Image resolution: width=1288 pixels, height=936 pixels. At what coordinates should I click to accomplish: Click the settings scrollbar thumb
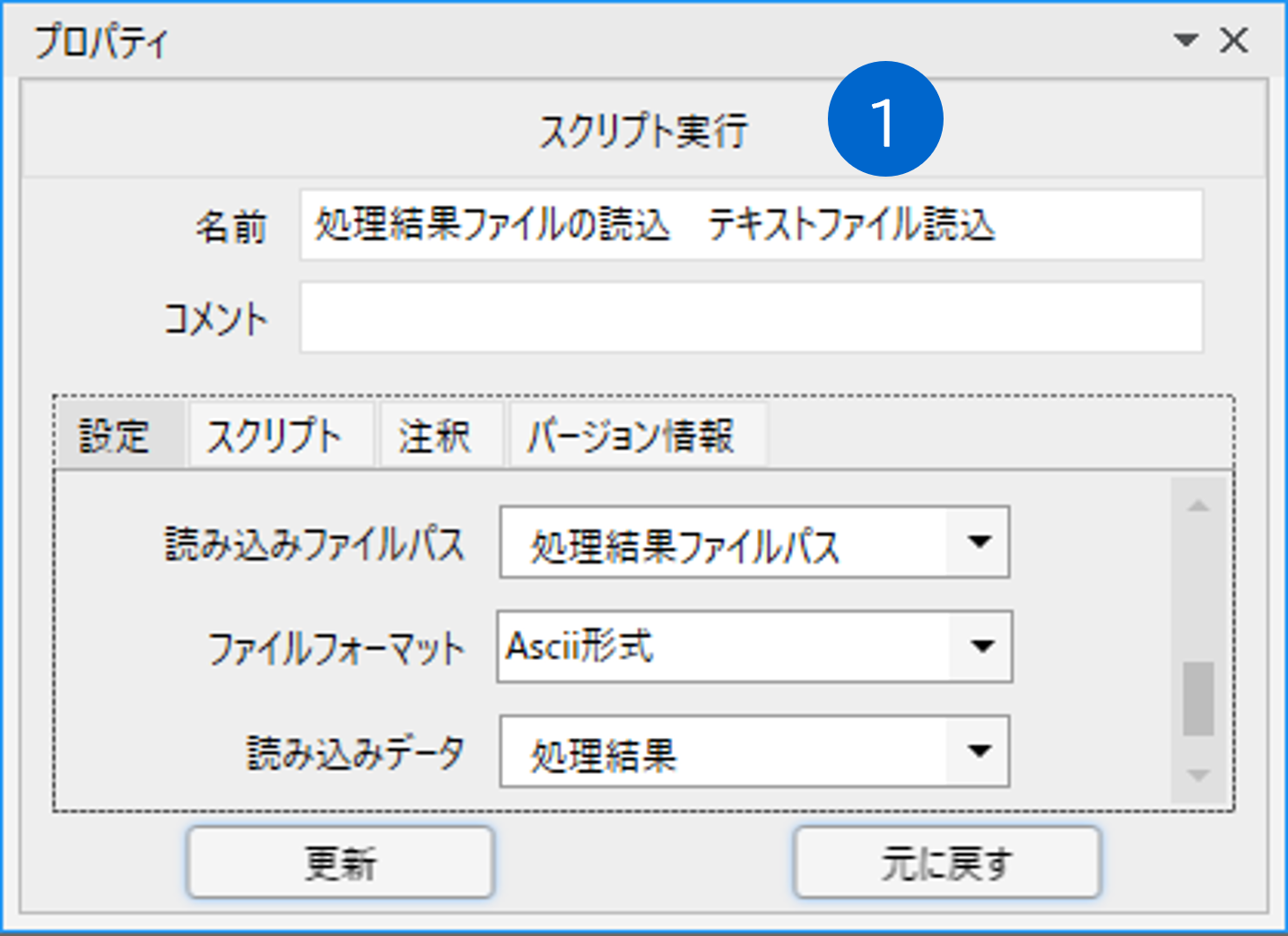point(1198,698)
